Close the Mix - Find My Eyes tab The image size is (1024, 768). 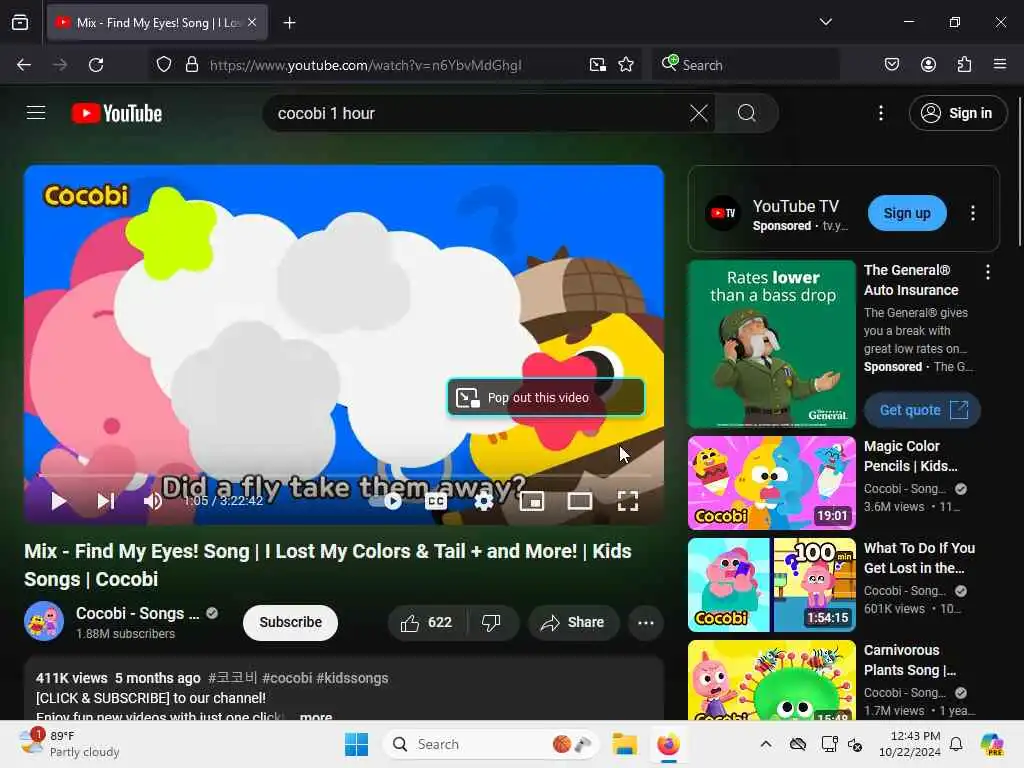(x=252, y=23)
